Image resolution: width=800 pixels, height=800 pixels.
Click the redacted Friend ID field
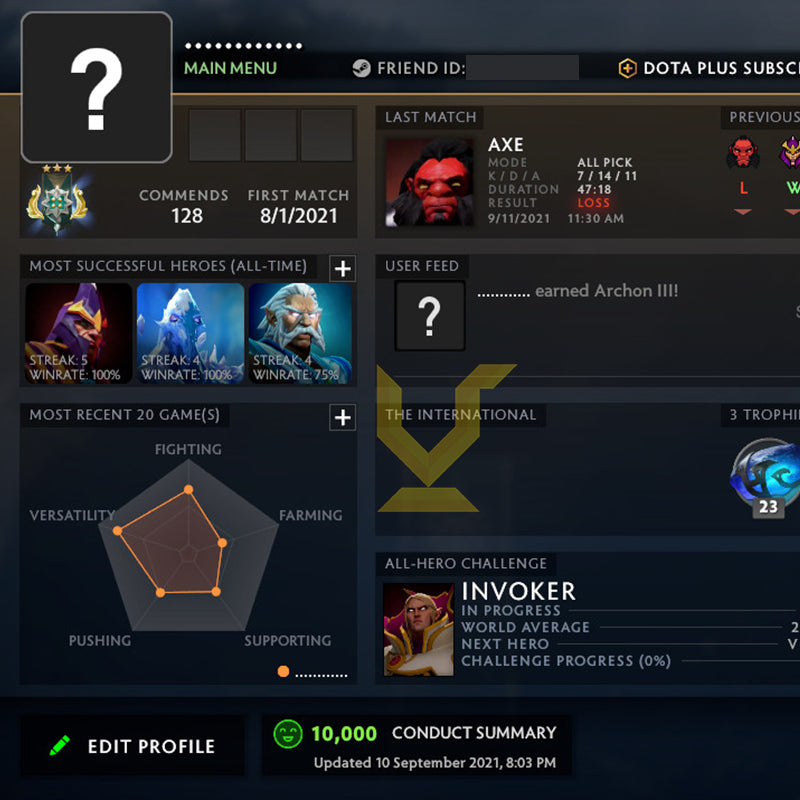pos(522,68)
